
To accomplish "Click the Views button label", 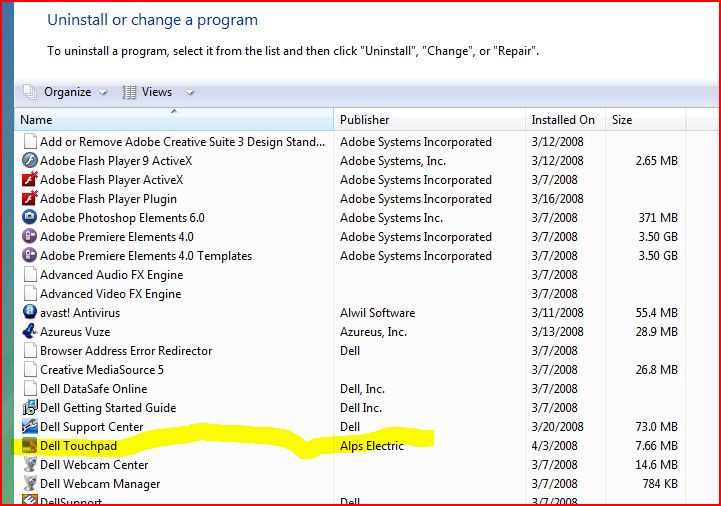I will click(x=157, y=92).
